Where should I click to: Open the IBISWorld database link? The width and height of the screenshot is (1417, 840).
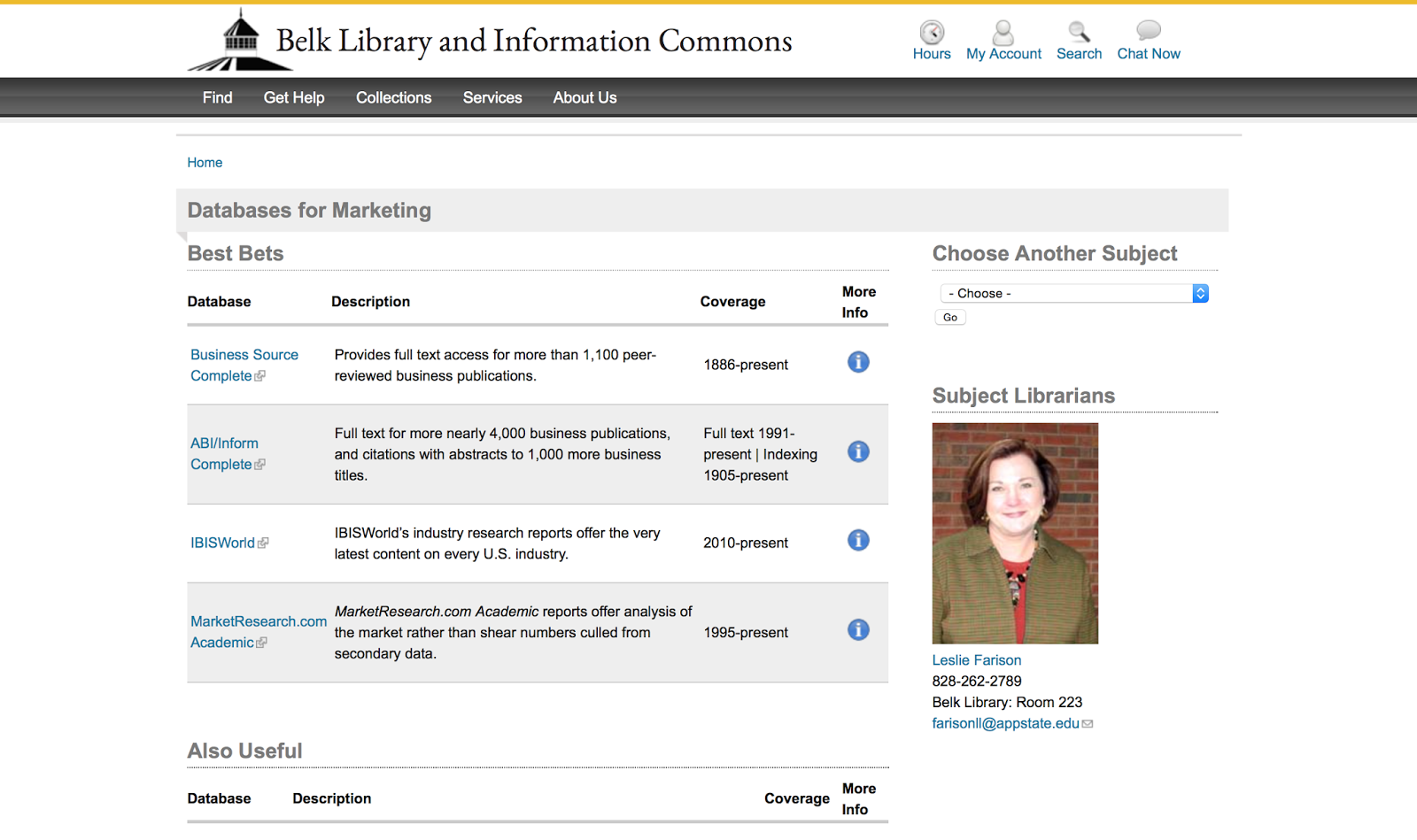(x=222, y=543)
